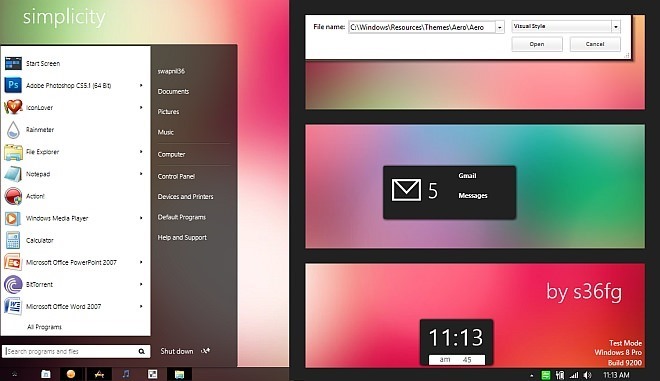Open the white file icon on taskbar
The image size is (660, 381).
(45, 374)
